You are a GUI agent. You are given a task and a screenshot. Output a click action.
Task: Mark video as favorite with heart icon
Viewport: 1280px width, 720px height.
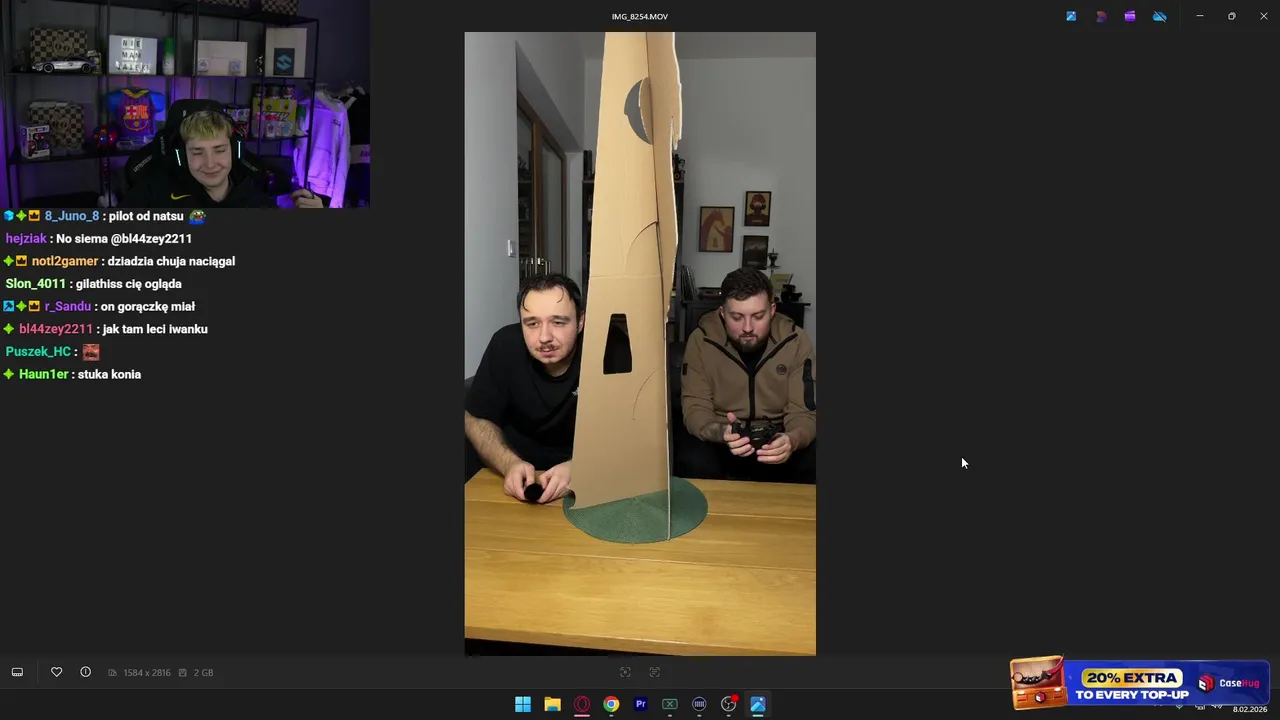[x=57, y=672]
